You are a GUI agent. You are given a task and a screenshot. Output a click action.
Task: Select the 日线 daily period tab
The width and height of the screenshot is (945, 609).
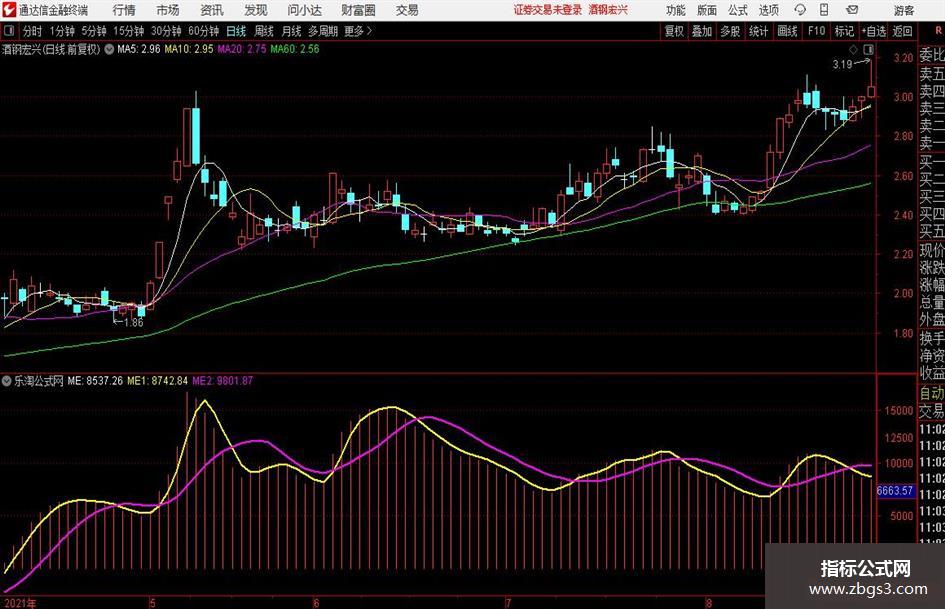[236, 31]
